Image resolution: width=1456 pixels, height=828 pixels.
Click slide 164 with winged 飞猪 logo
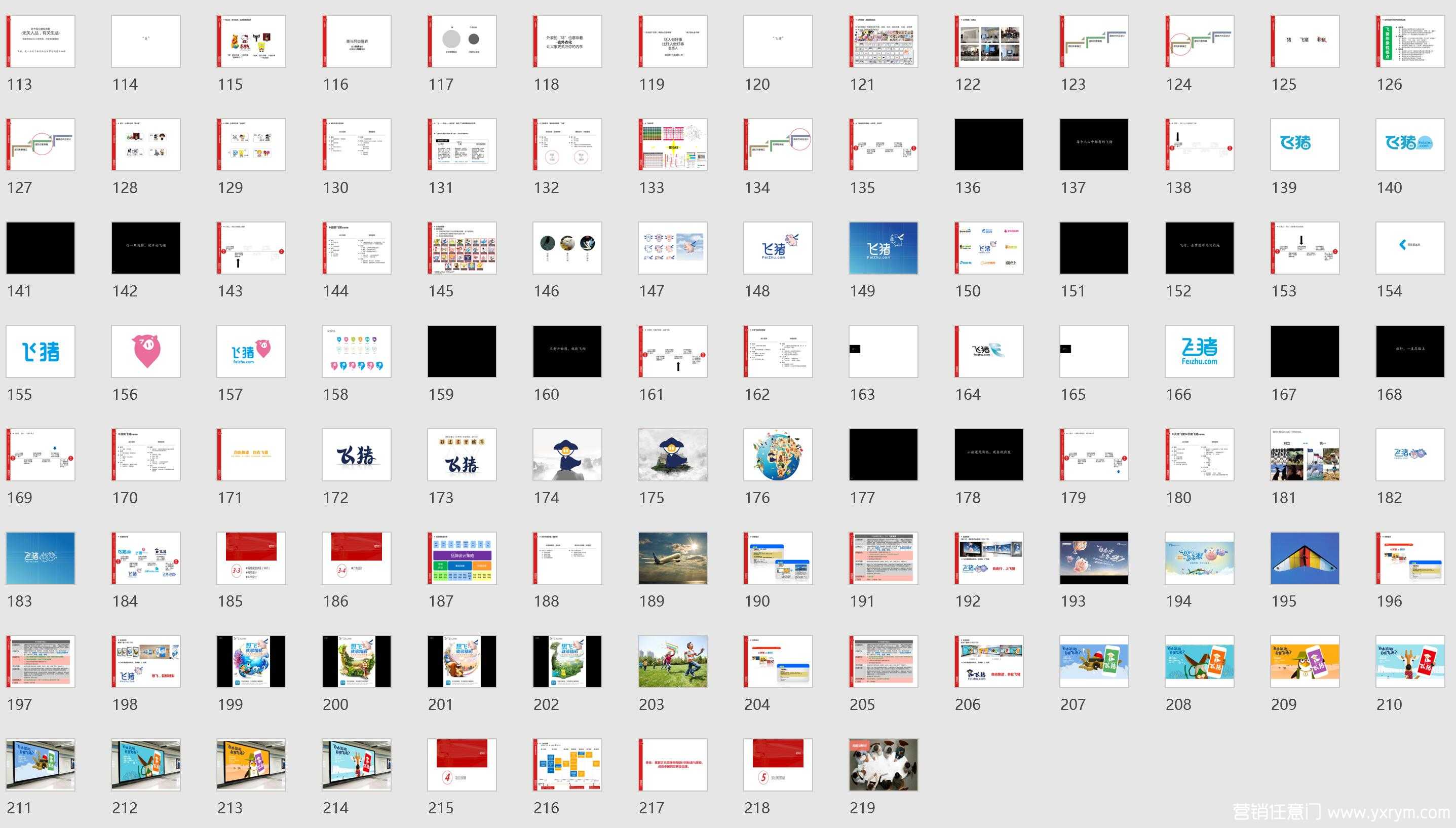989,352
